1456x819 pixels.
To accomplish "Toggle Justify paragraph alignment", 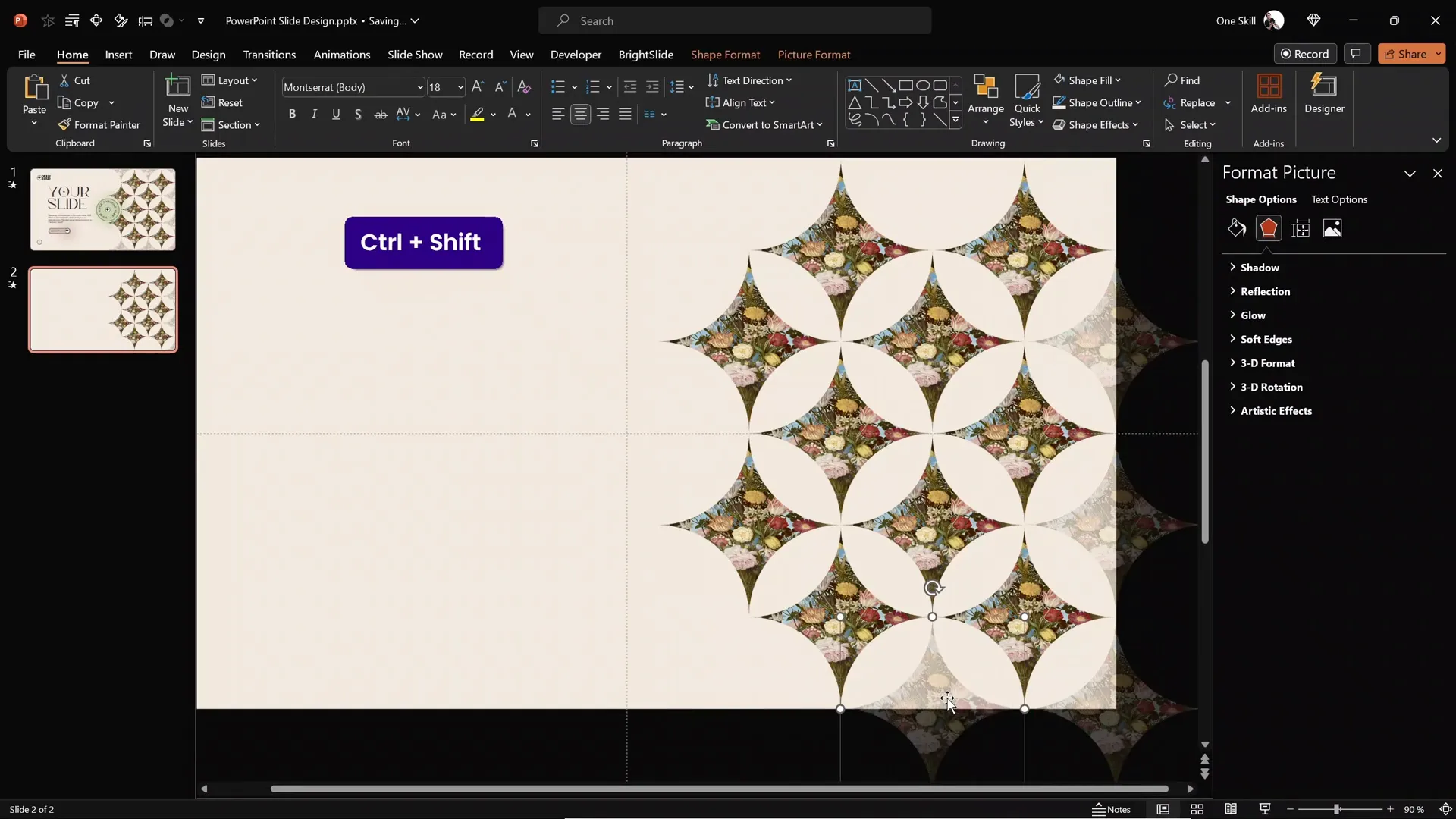I will (625, 115).
